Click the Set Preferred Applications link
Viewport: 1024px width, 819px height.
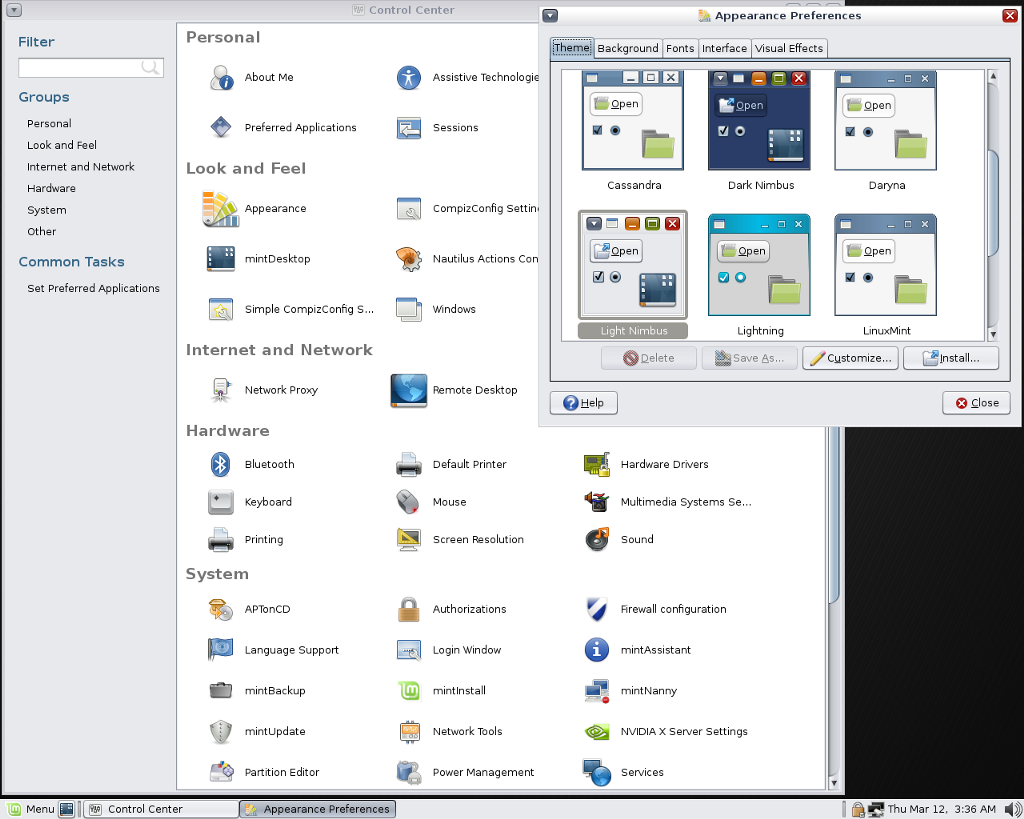(x=93, y=288)
